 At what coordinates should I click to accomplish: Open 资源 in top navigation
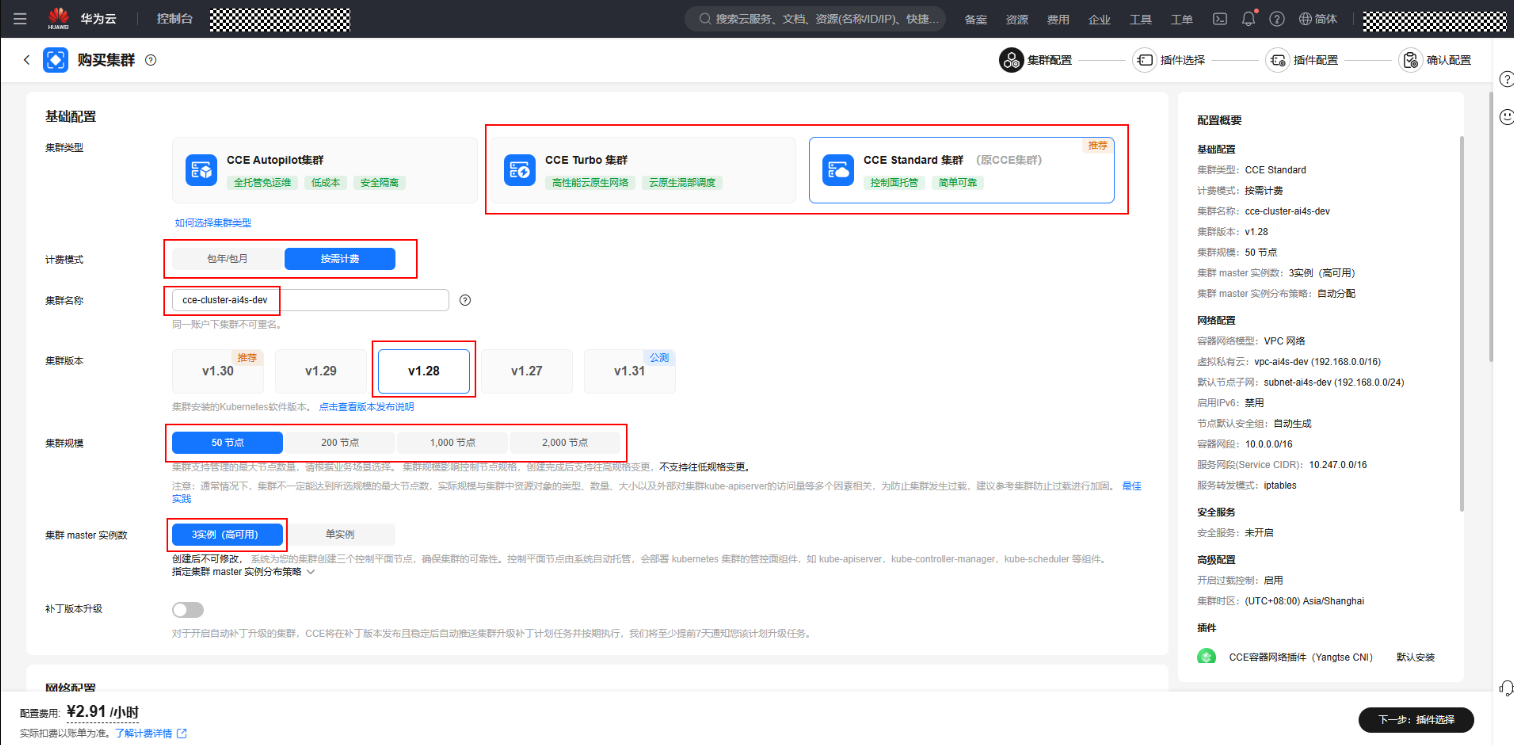click(1017, 19)
